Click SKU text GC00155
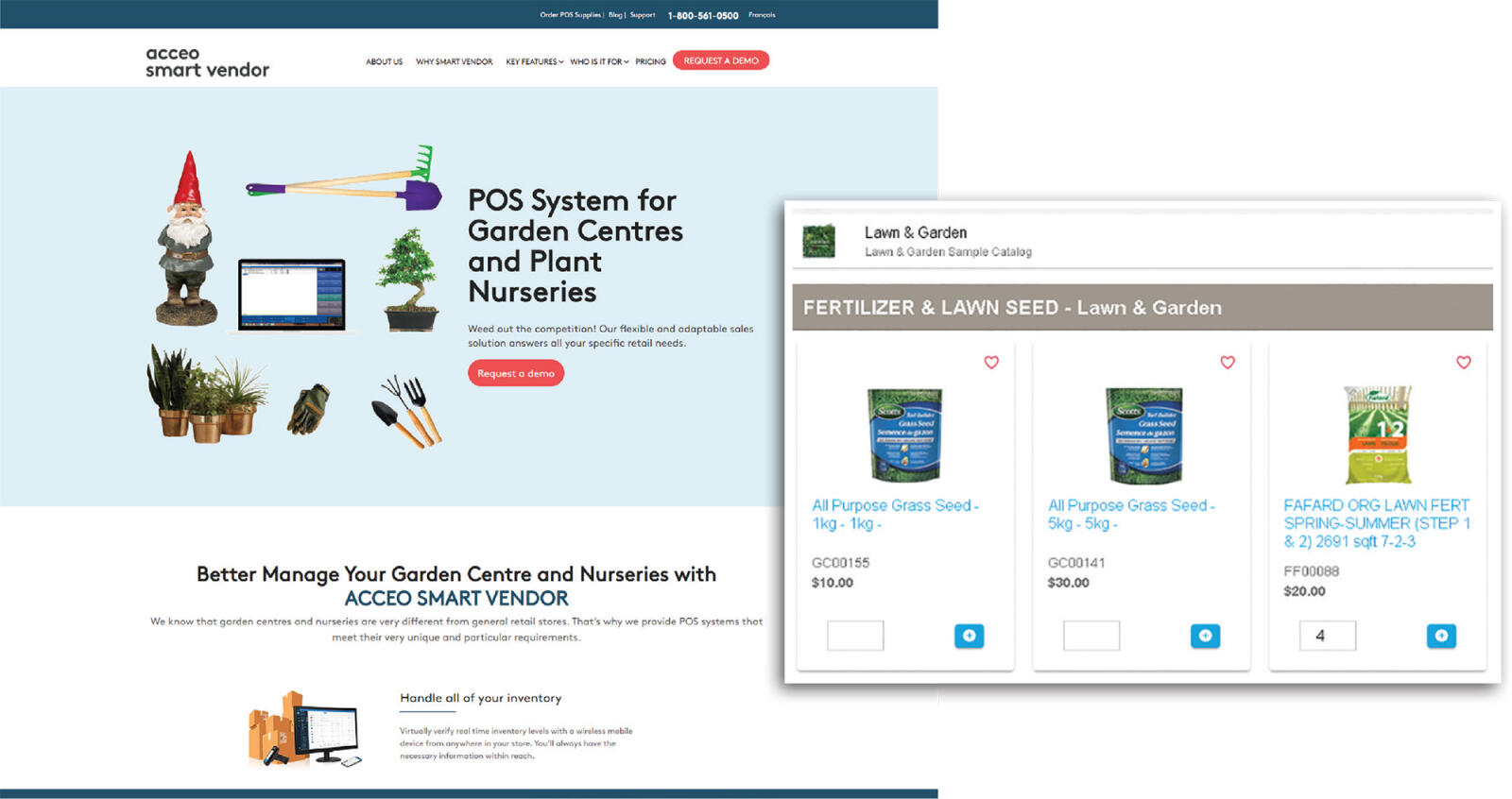 tap(840, 563)
